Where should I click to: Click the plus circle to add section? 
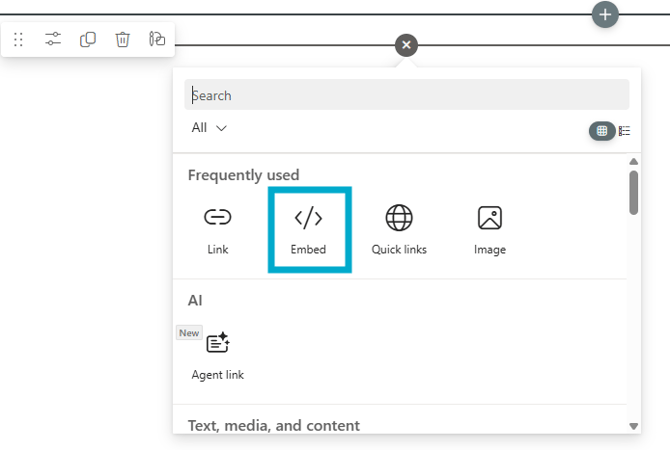[605, 15]
